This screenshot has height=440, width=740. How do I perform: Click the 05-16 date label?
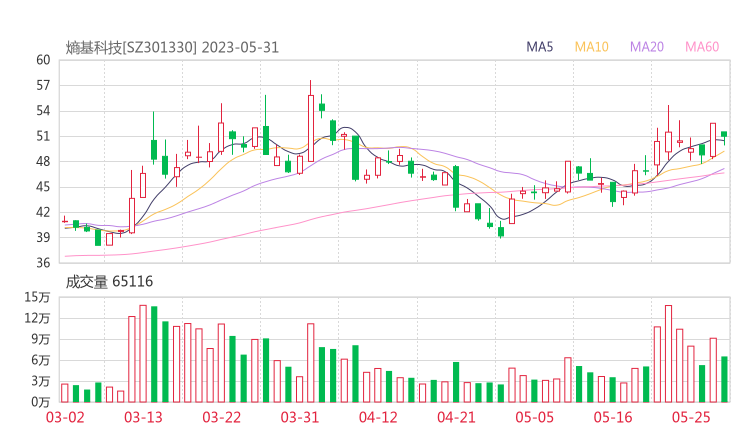click(613, 417)
